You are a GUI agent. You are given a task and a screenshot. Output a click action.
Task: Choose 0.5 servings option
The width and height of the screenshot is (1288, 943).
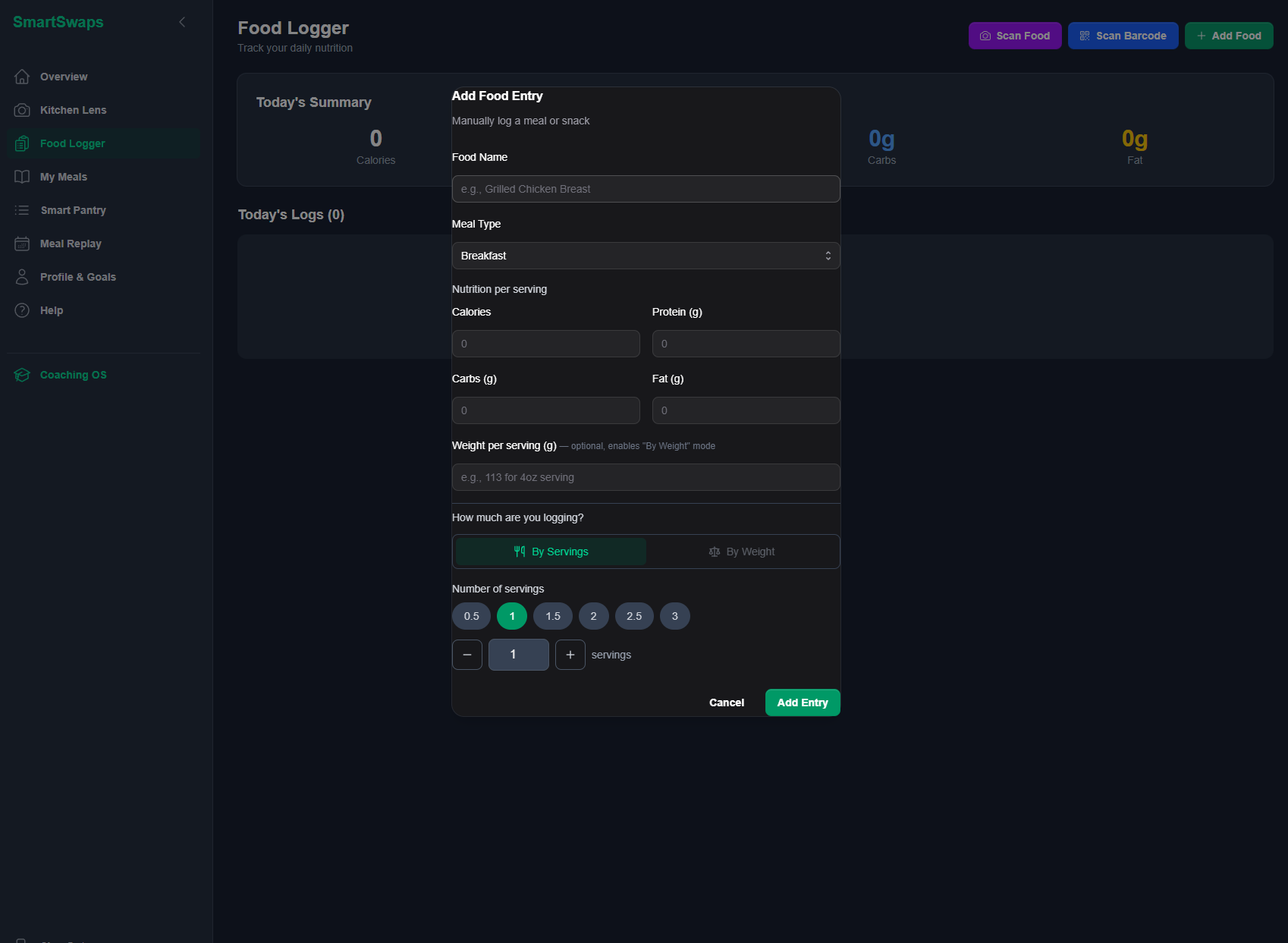click(470, 615)
